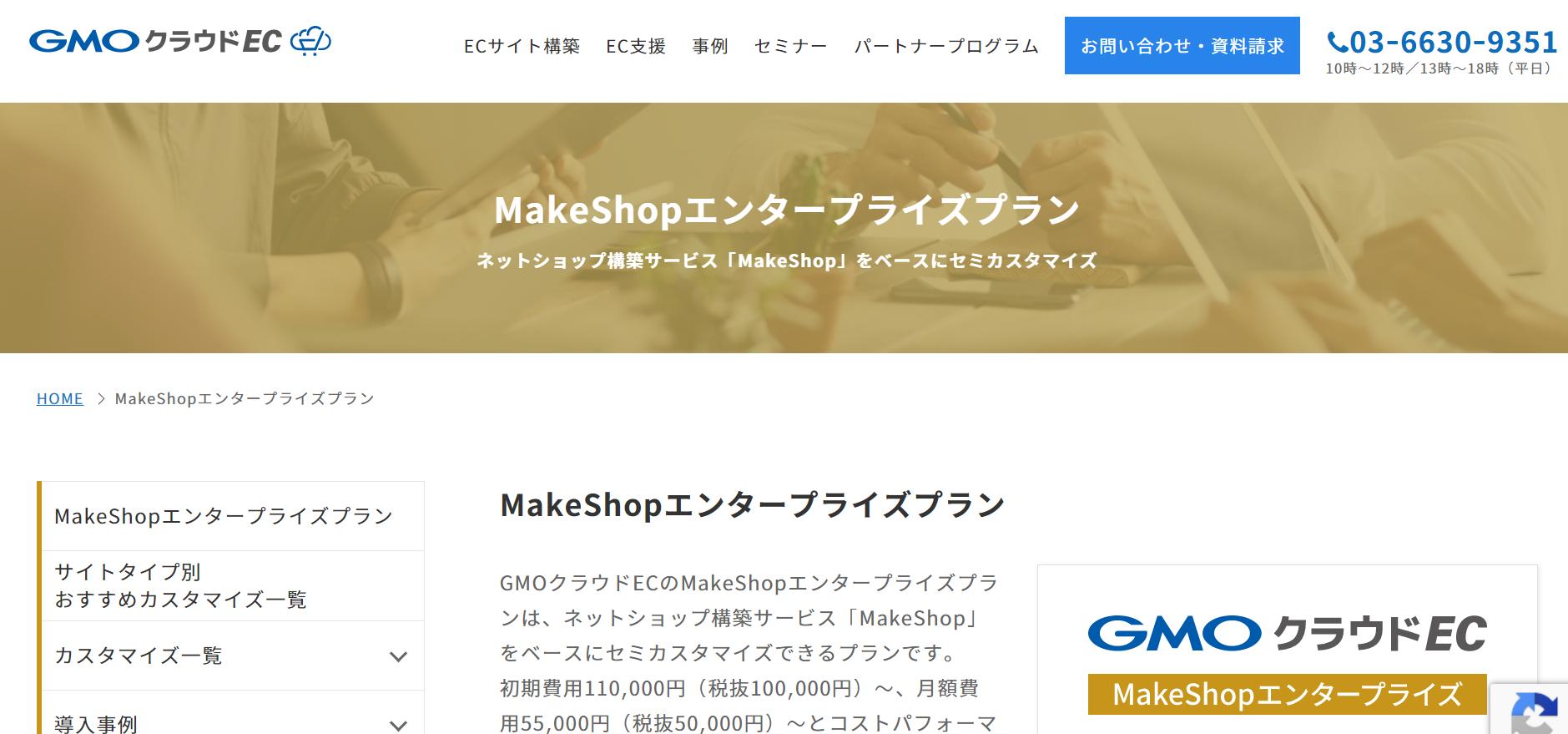Click the GMO Cloud EC header logo
This screenshot has width=1568, height=734.
coord(180,41)
